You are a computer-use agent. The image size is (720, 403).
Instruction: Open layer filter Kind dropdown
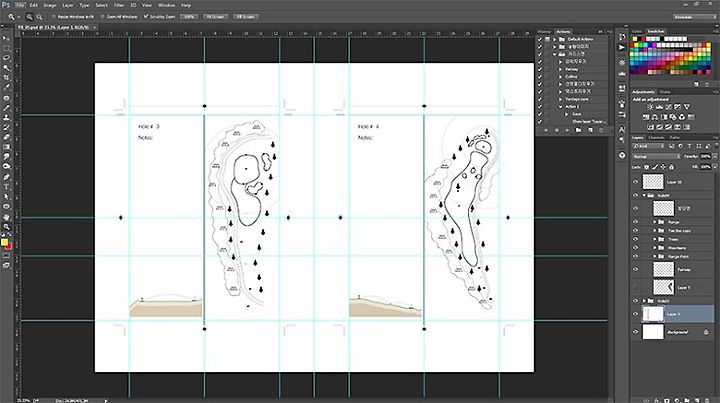[x=648, y=146]
